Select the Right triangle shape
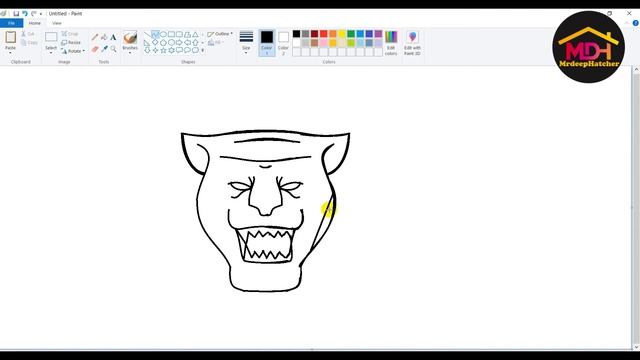Screen dimensions: 640x360 pyautogui.click(x=147, y=42)
